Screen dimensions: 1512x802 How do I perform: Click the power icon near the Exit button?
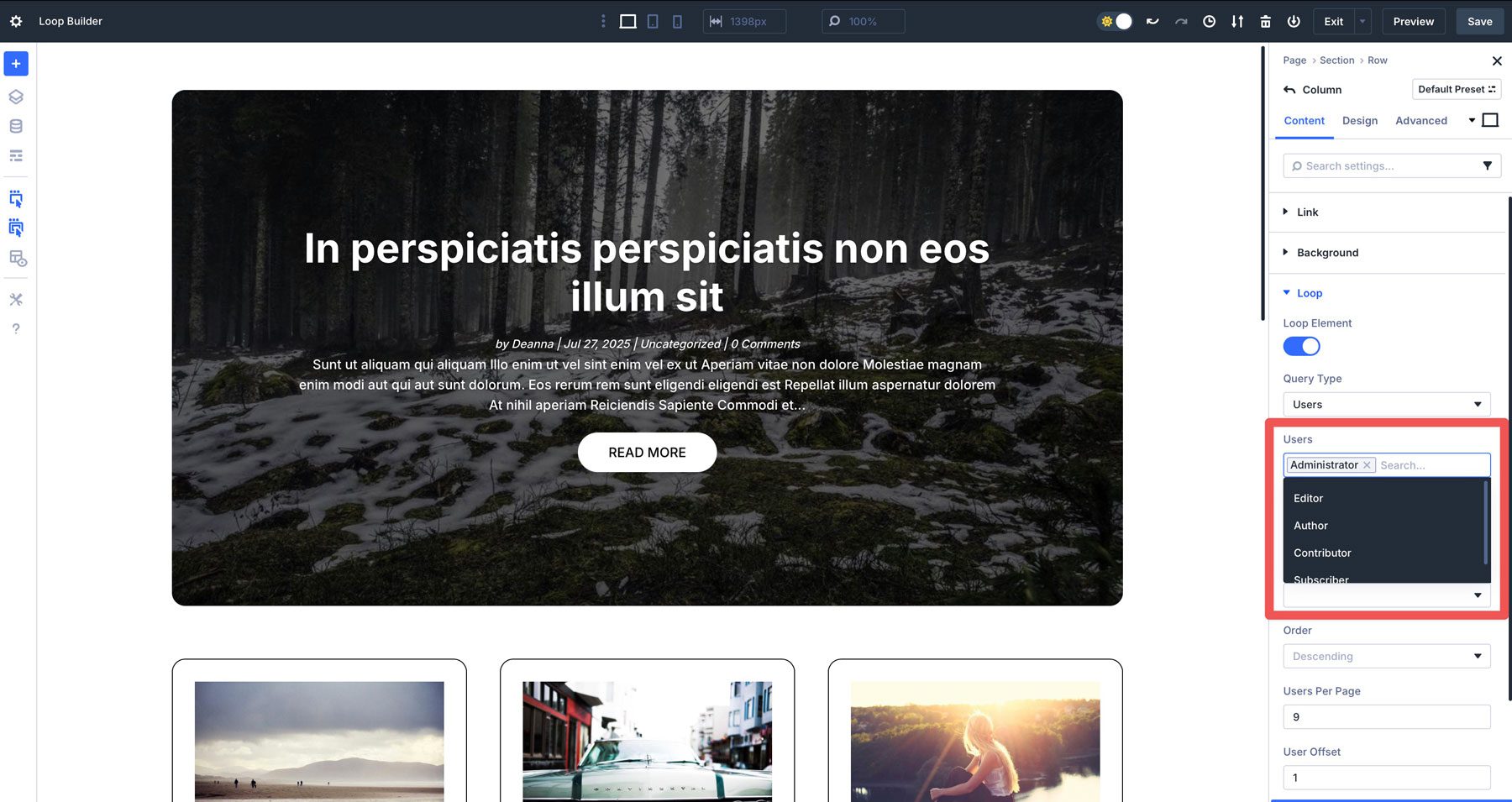coord(1294,21)
